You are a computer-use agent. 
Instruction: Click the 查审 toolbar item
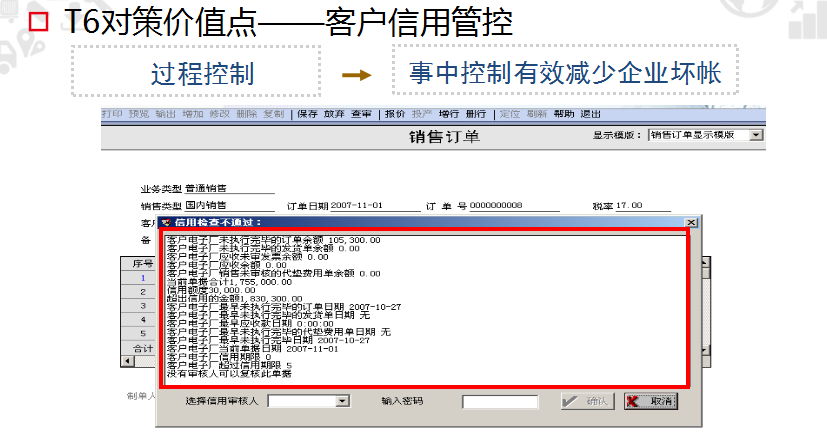(x=361, y=114)
